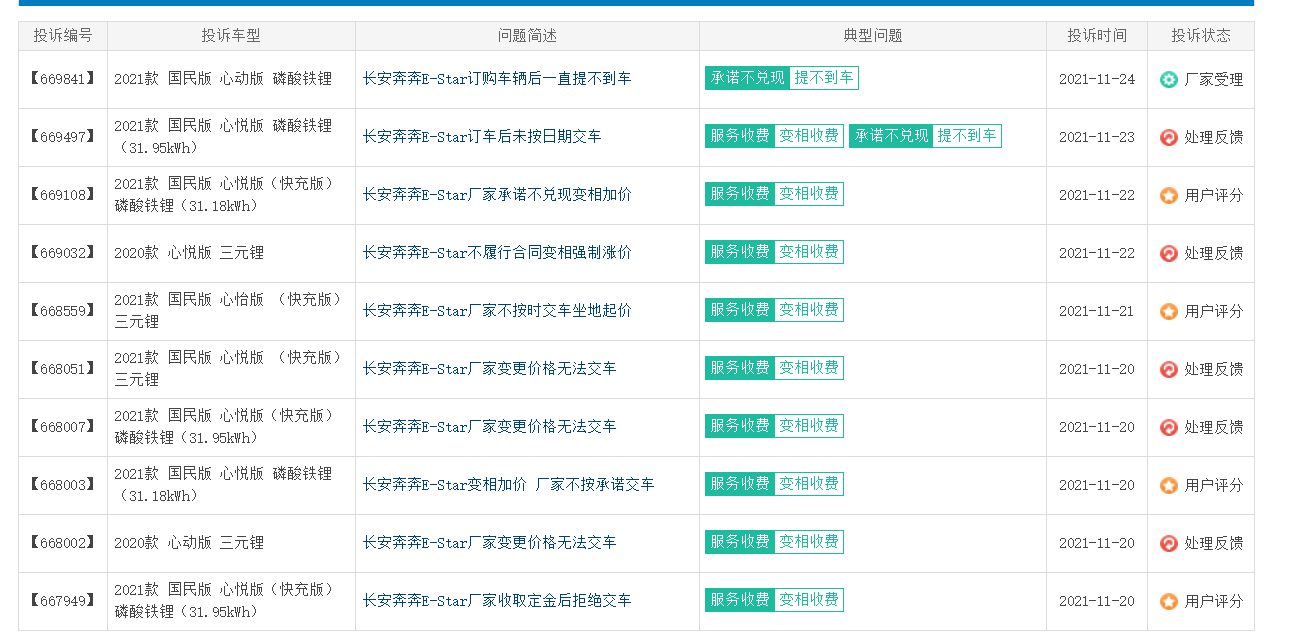Click the date 2021-11-21

(x=1097, y=311)
